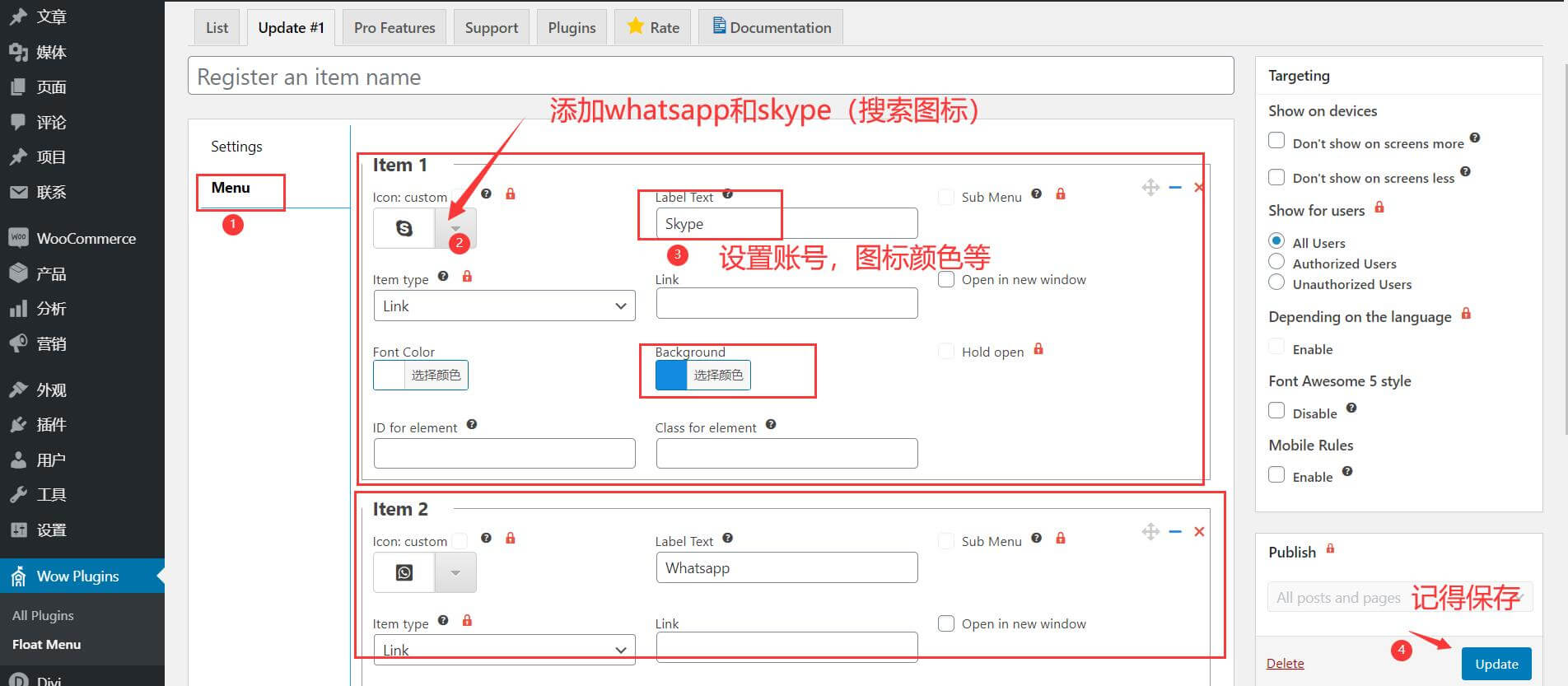The height and width of the screenshot is (686, 1568).
Task: Click the help icon beside ID for element
Action: 472,425
